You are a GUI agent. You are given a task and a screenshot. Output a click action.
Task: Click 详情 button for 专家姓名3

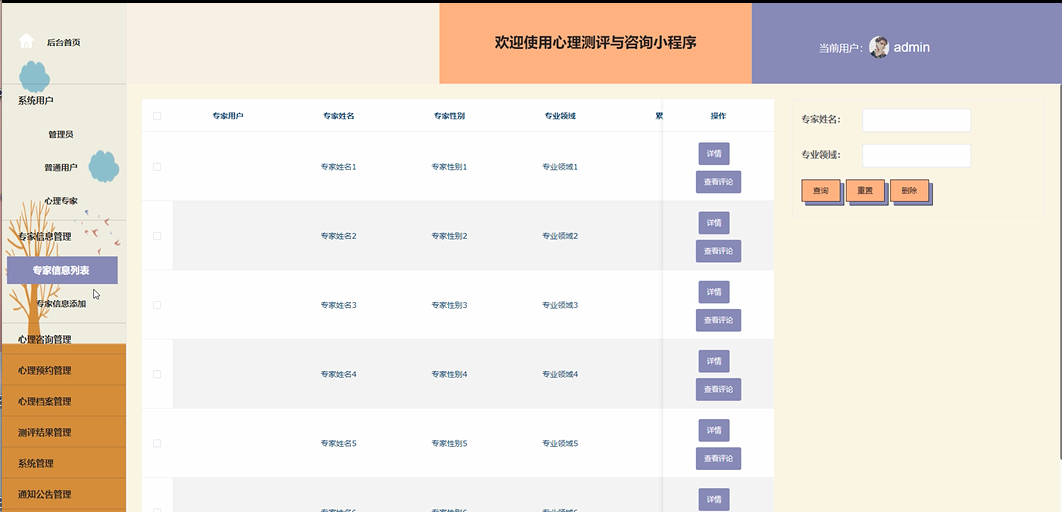[714, 292]
